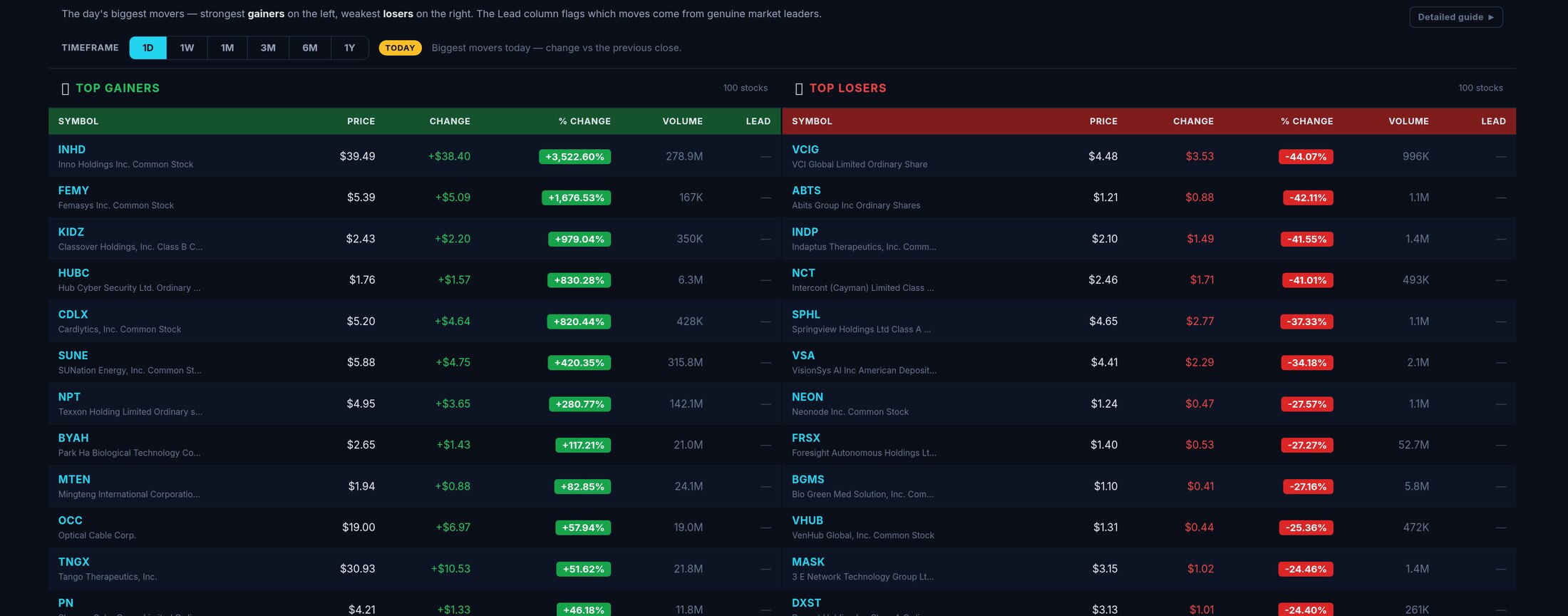This screenshot has width=1568, height=616.
Task: Open NPT stock symbol link
Action: point(69,397)
